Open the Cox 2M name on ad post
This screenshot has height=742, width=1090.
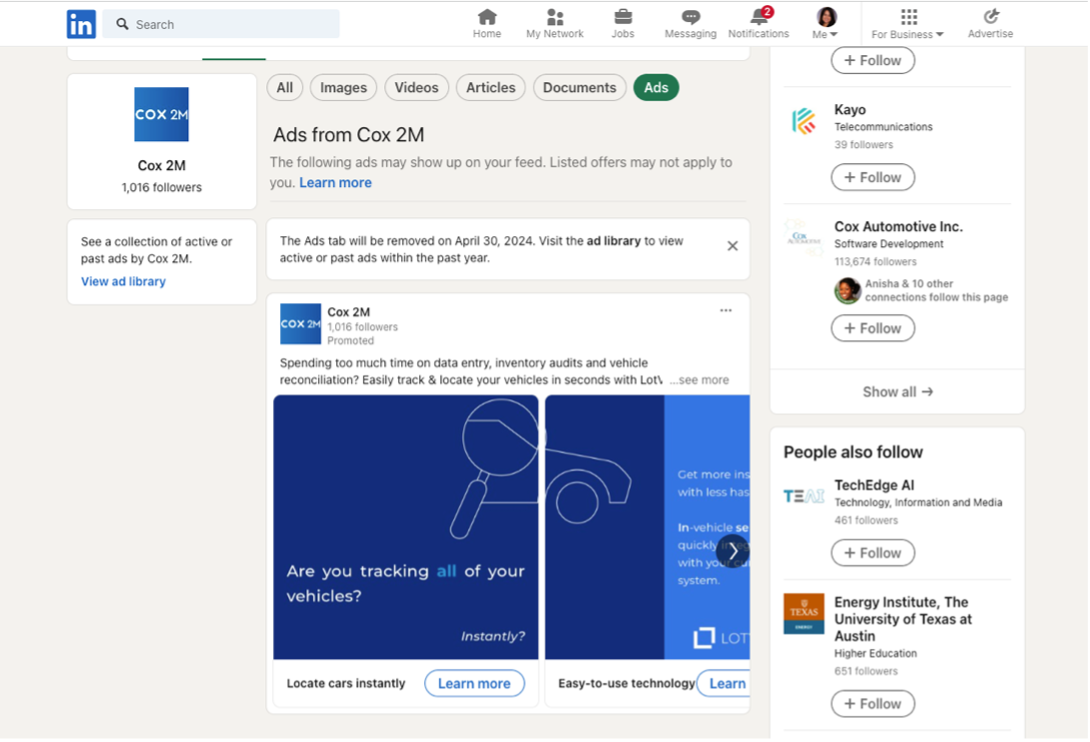point(348,312)
